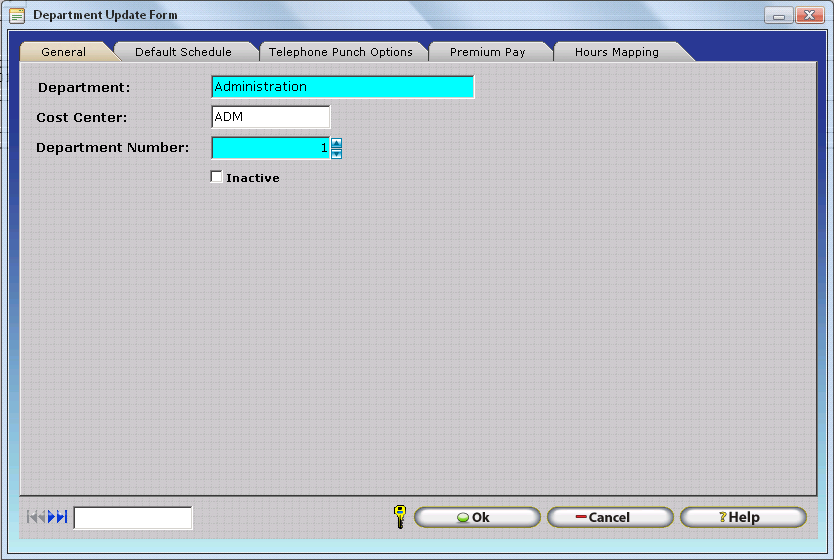Open the Telephone Punch Options tab
Image resolution: width=834 pixels, height=560 pixels.
tap(340, 52)
